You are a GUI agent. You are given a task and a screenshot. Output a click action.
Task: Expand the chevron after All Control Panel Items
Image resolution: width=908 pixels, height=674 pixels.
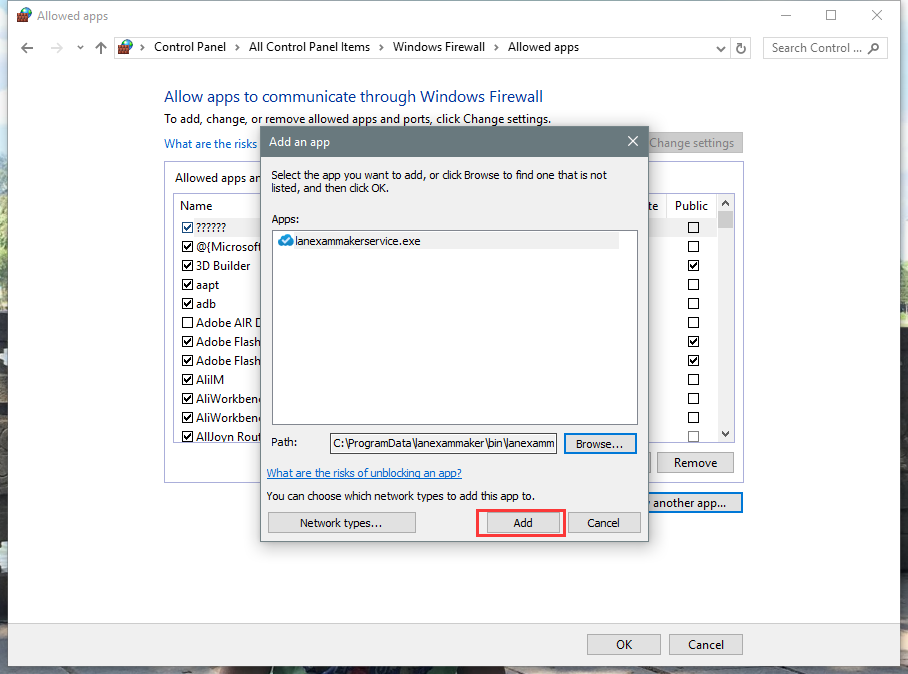coord(381,47)
